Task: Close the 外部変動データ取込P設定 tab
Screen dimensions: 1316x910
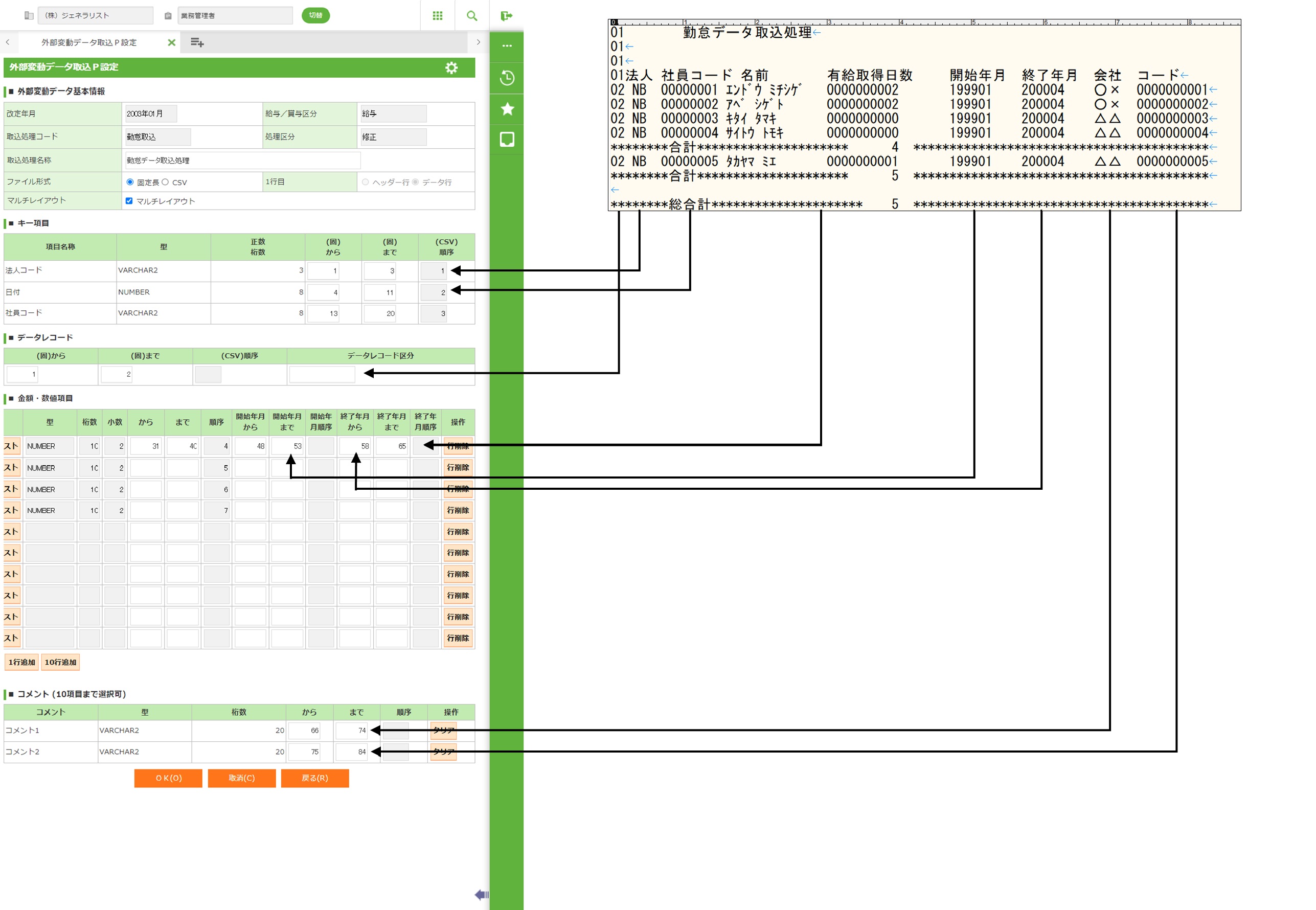Action: coord(171,43)
